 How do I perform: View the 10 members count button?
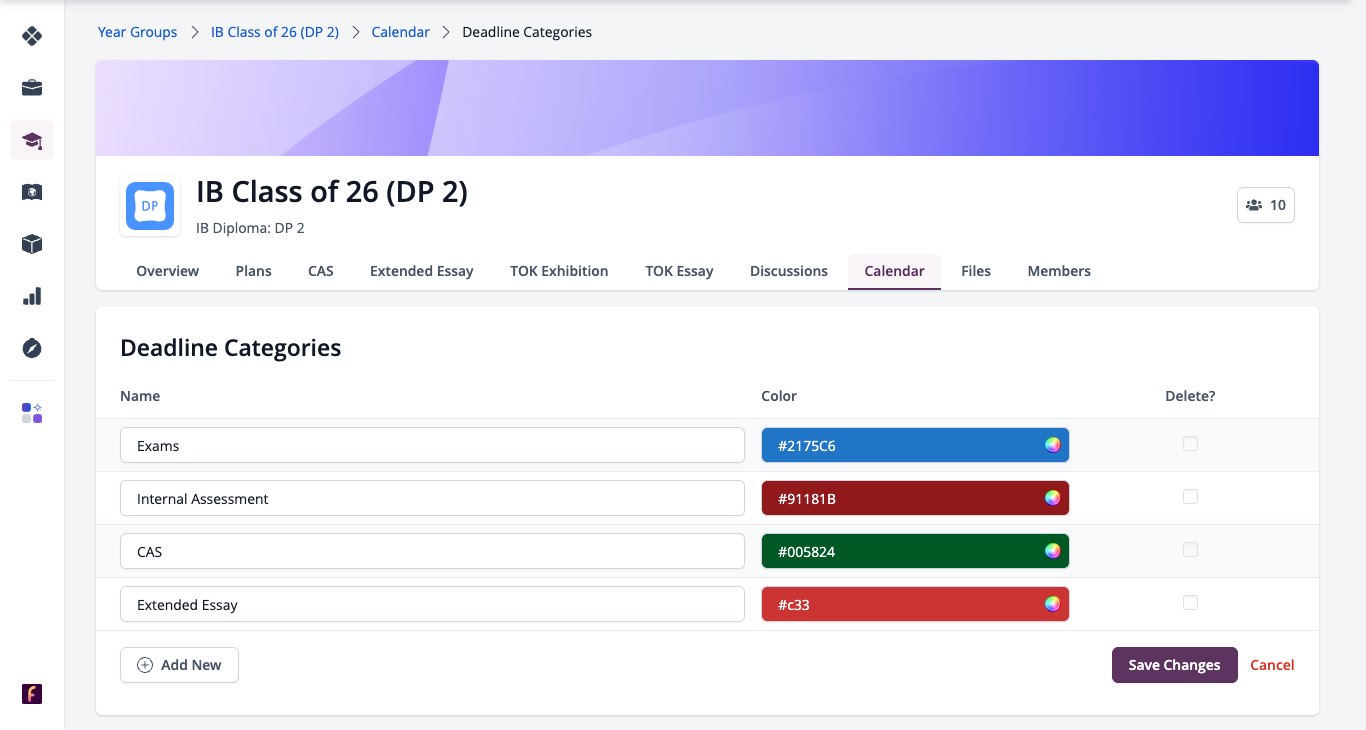pos(1266,205)
